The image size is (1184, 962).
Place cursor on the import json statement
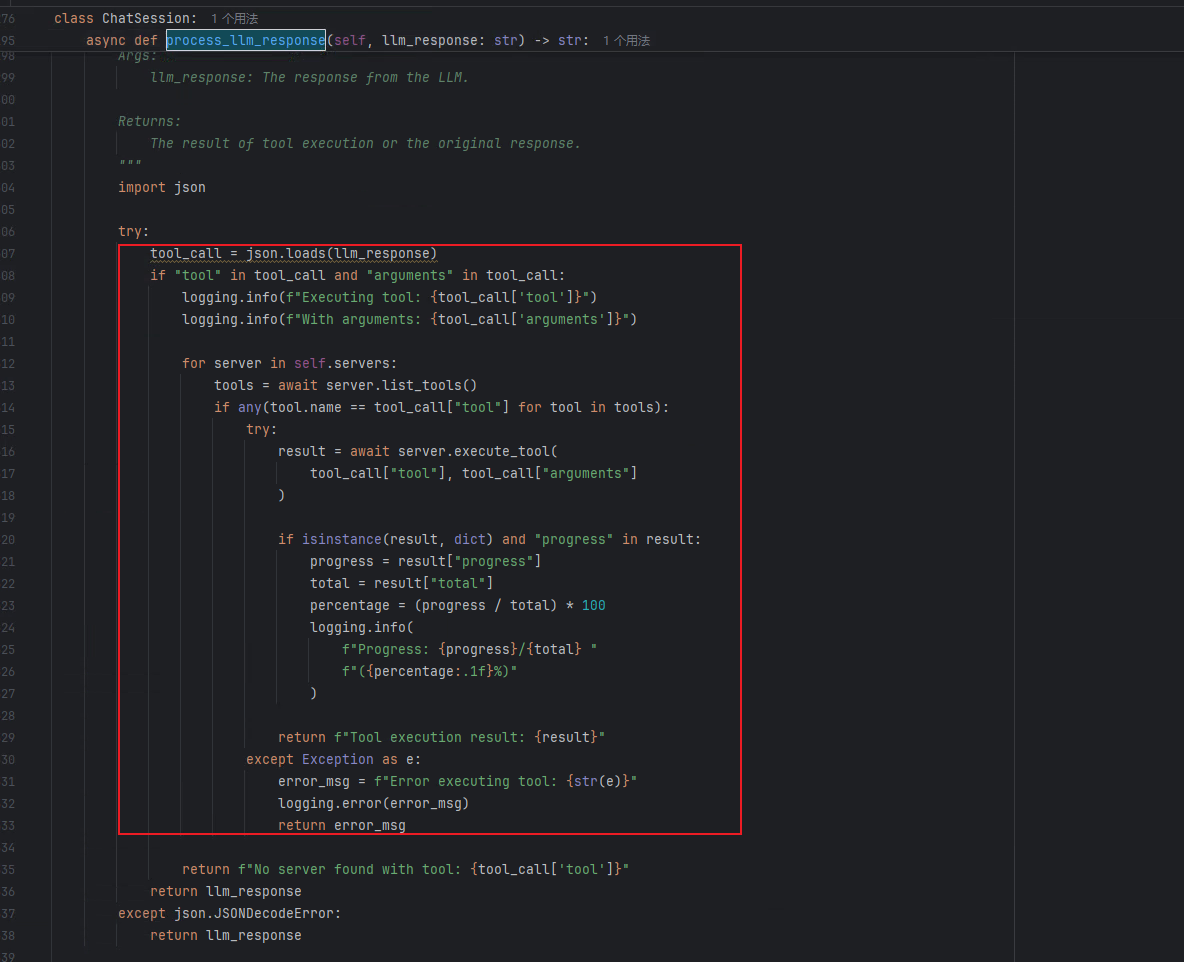tap(162, 187)
